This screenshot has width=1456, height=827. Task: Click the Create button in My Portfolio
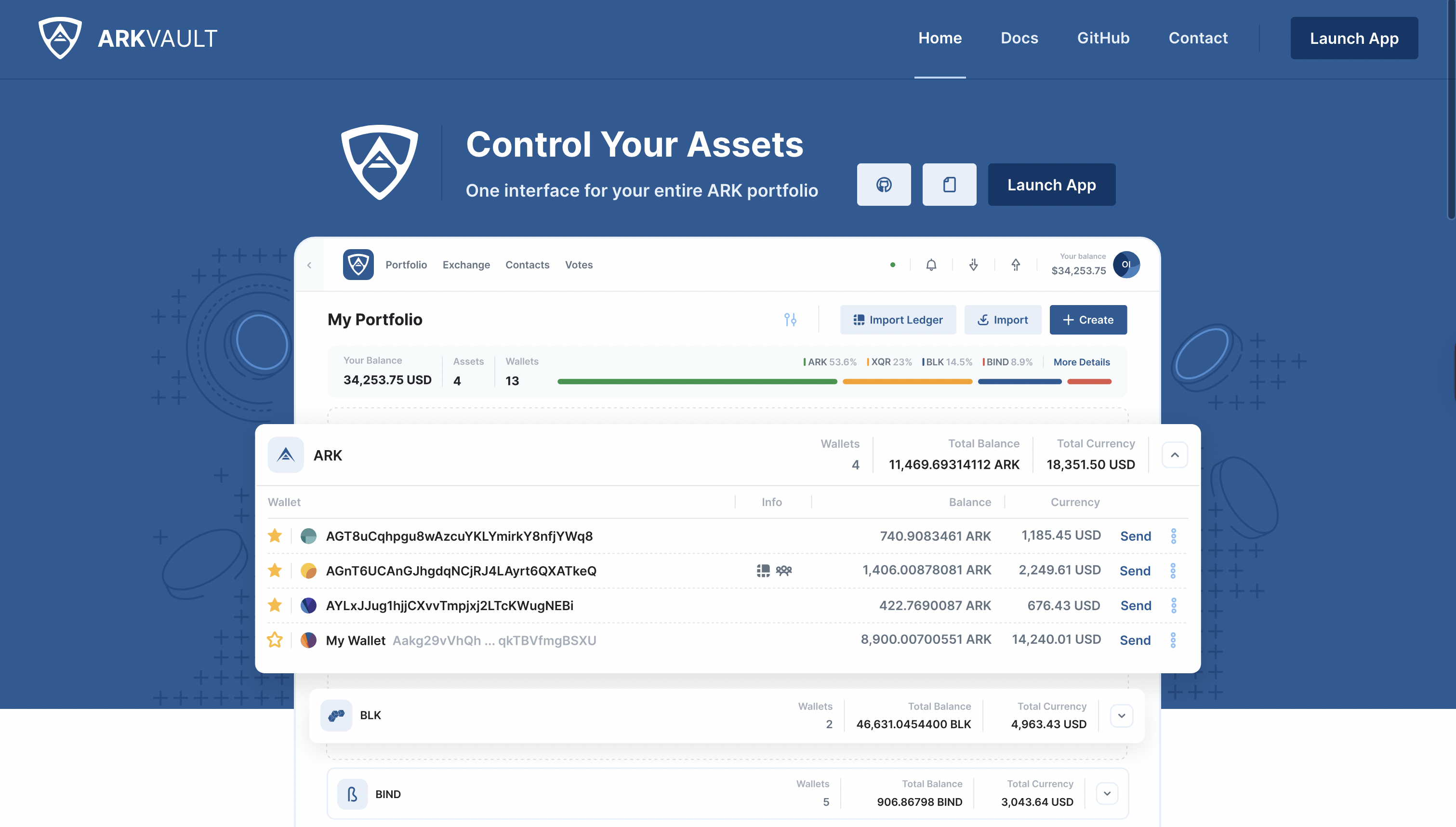1087,319
